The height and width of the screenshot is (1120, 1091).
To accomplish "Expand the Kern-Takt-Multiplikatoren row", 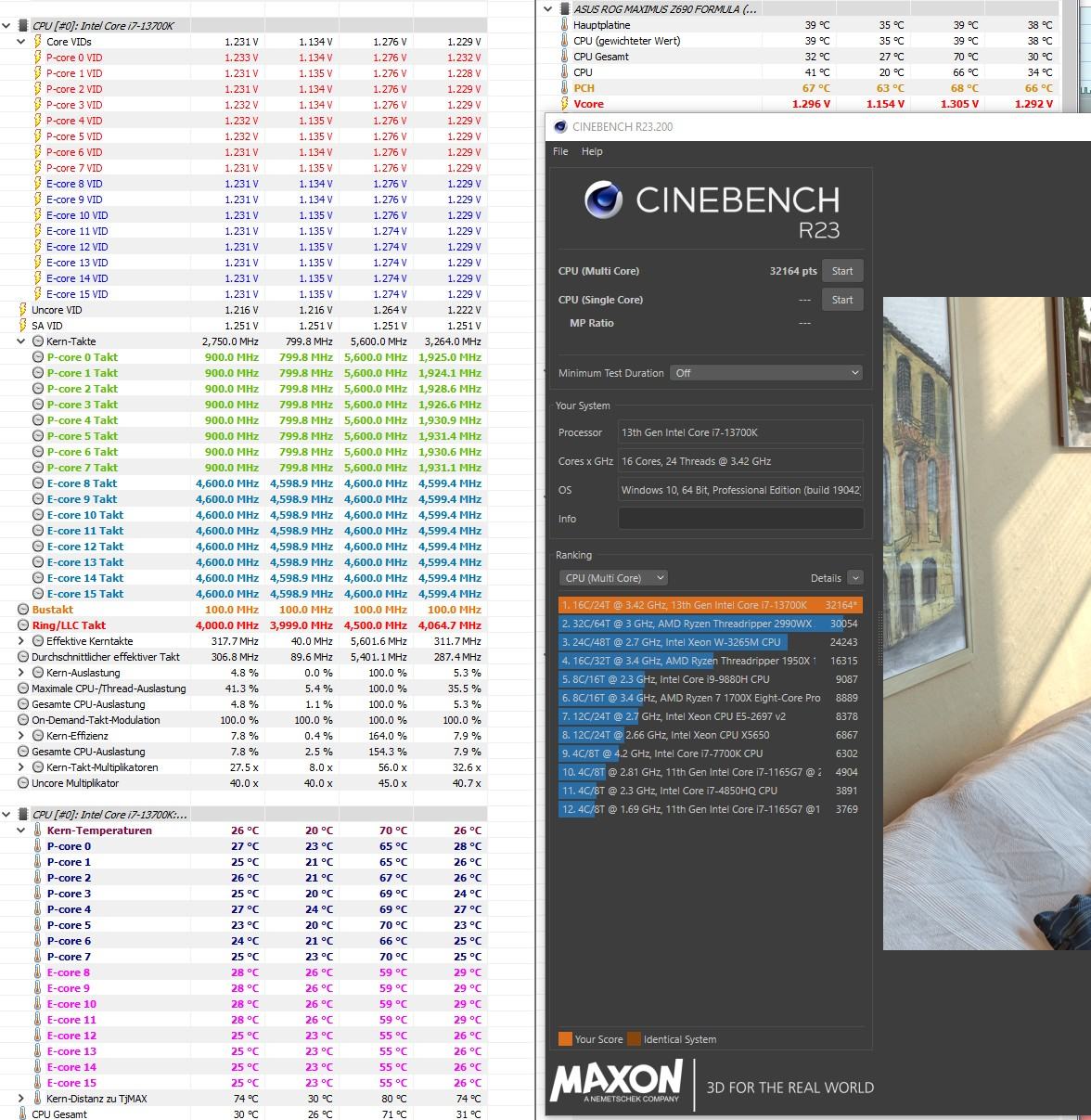I will [x=21, y=767].
